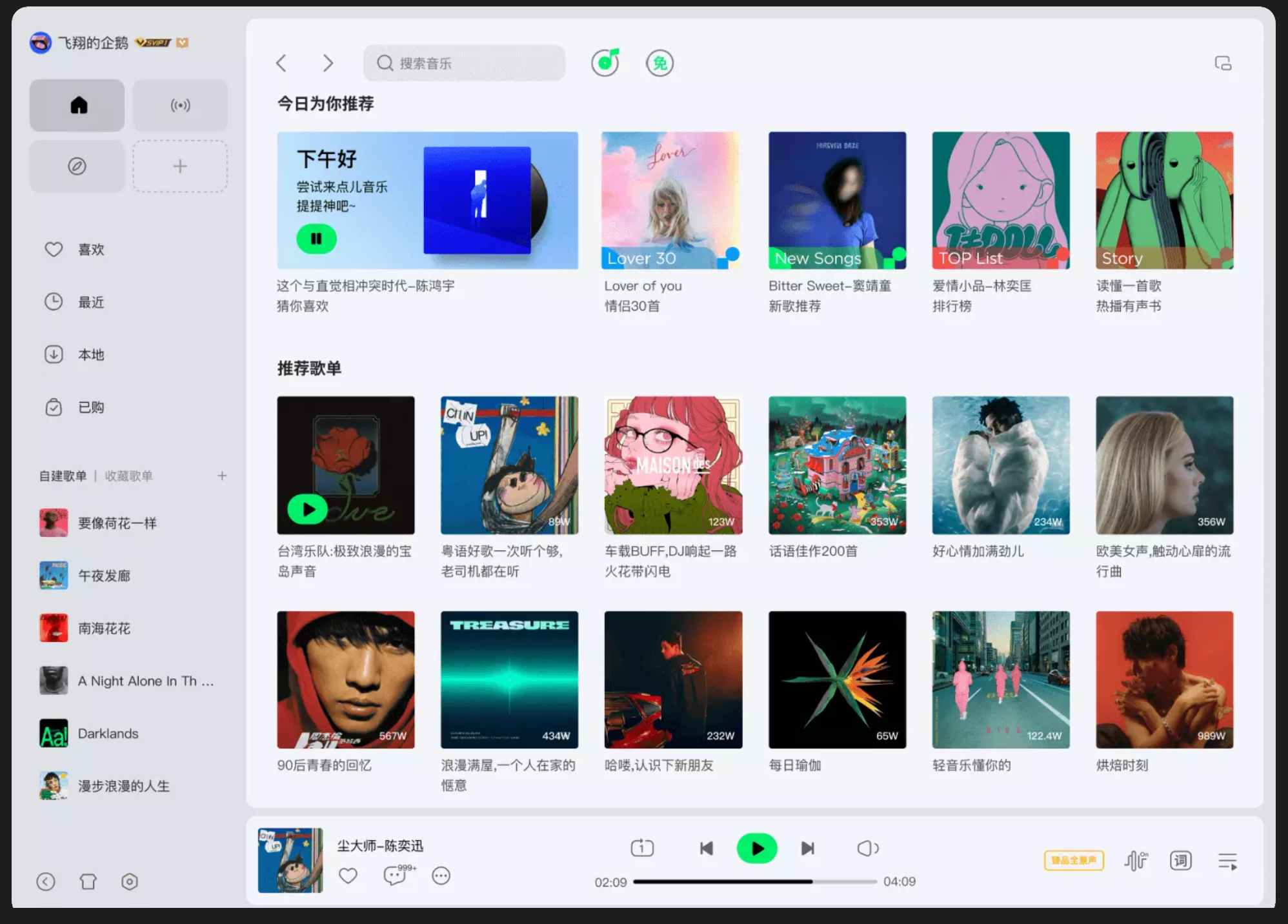Image resolution: width=1288 pixels, height=924 pixels.
Task: Open the sound effects equalizer icon
Action: pos(1136,861)
